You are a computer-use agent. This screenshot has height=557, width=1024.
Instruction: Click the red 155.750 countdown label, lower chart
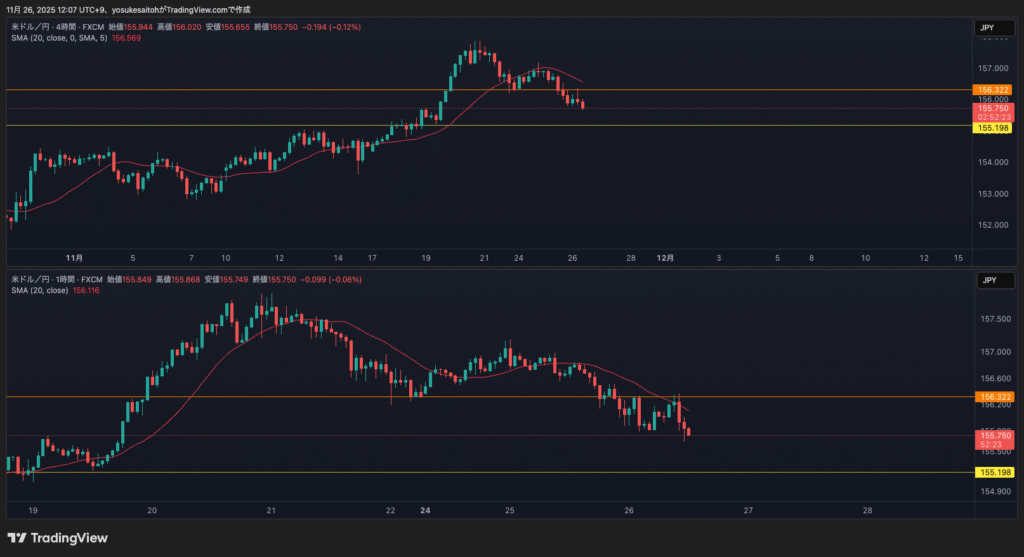point(994,440)
